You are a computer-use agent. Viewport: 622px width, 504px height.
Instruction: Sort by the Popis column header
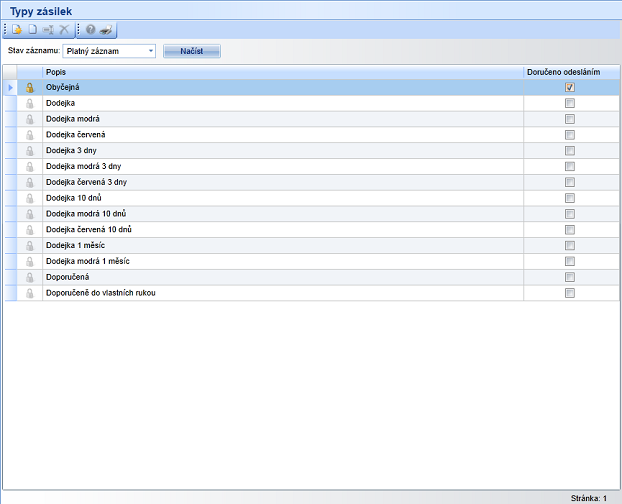click(x=283, y=72)
